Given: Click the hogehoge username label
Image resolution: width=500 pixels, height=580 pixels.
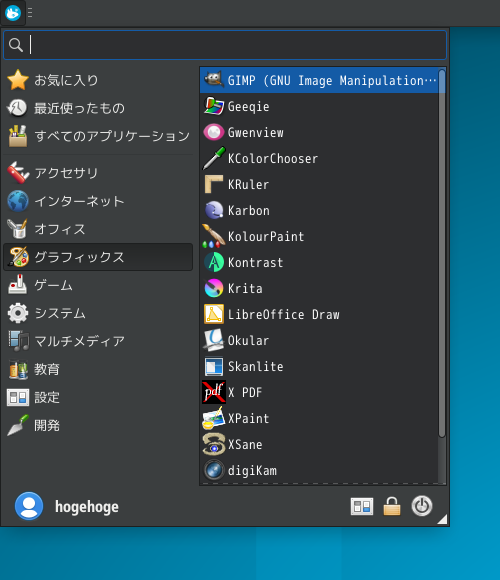Looking at the screenshot, I should (87, 507).
